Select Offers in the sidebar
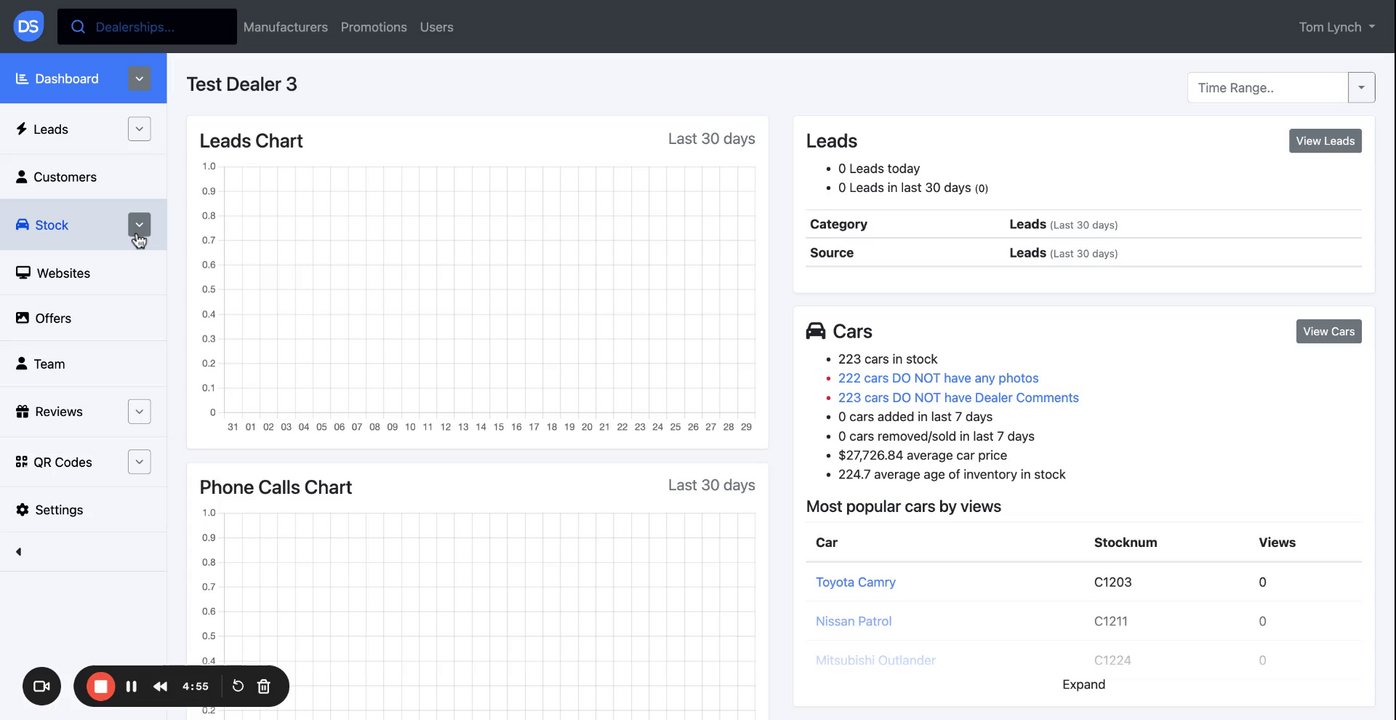The width and height of the screenshot is (1396, 720). coord(83,318)
